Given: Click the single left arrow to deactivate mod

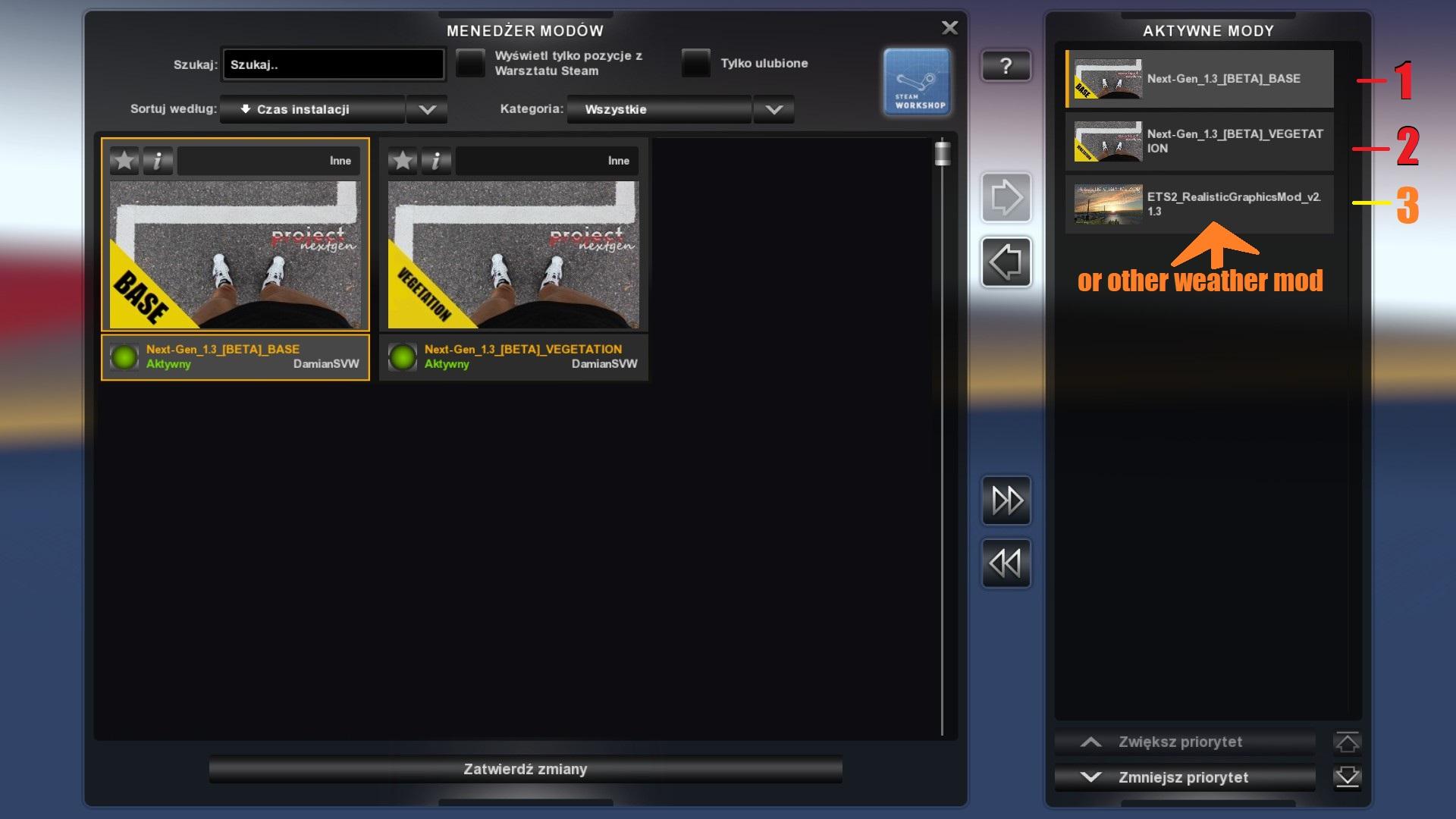Looking at the screenshot, I should pos(1006,262).
